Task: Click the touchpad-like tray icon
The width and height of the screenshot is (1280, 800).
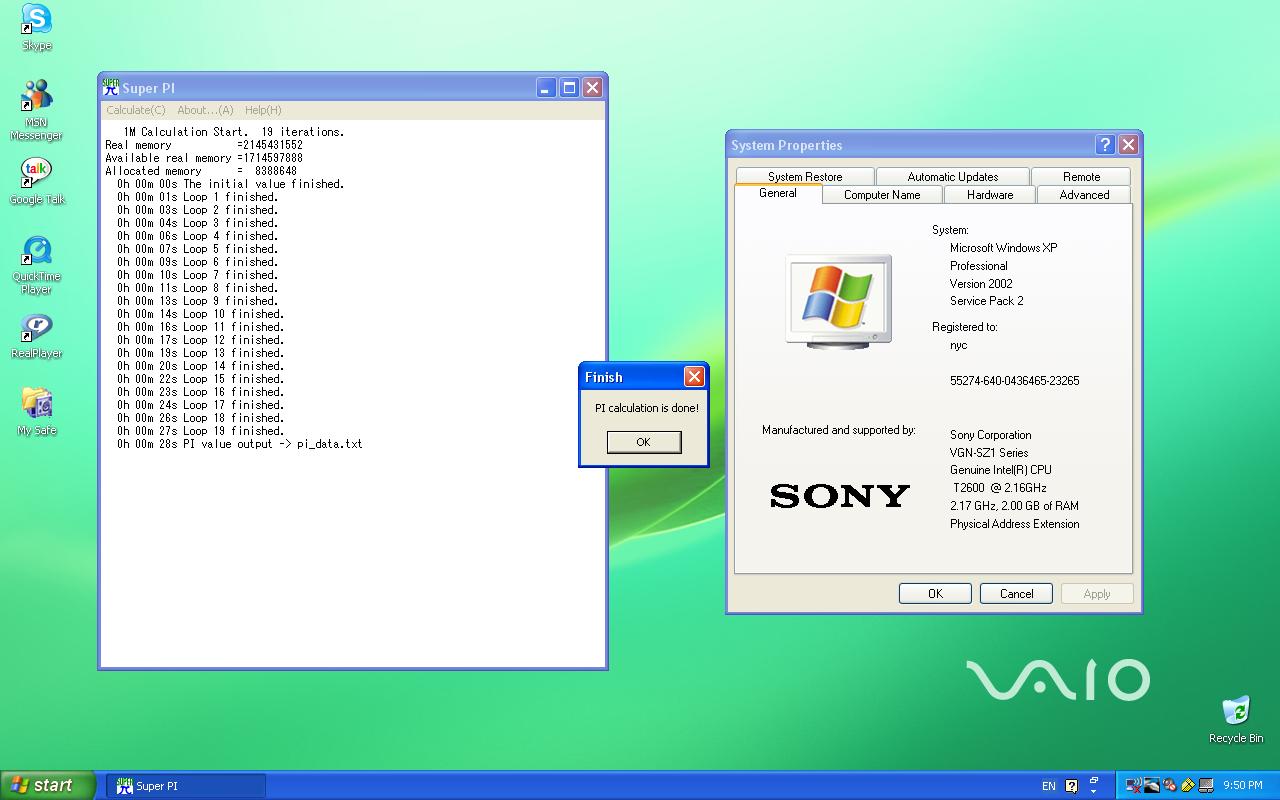Action: click(1152, 785)
